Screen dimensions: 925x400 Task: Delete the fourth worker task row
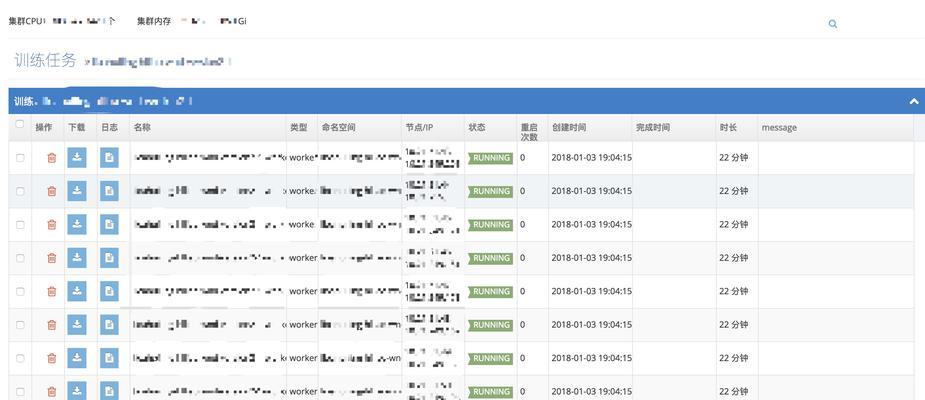52,258
